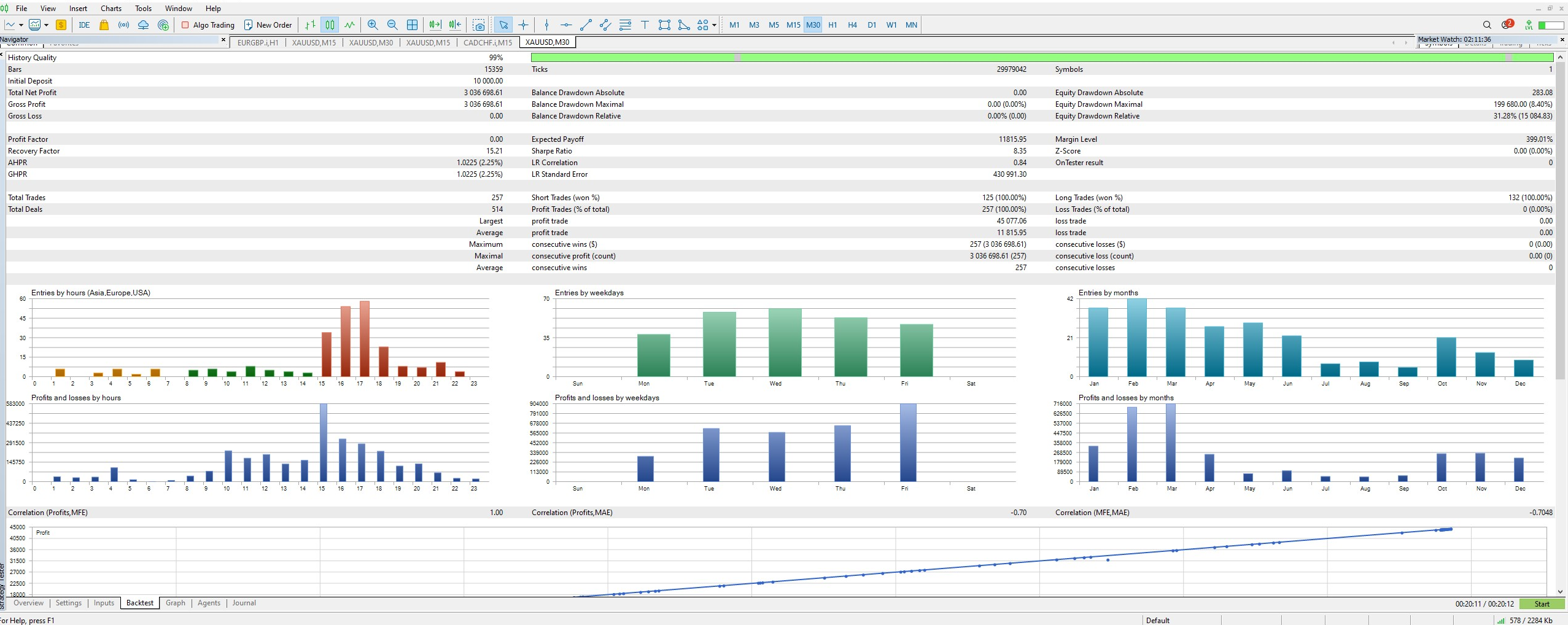Image resolution: width=1568 pixels, height=625 pixels.
Task: Open the Signals broadcast icon
Action: click(123, 25)
